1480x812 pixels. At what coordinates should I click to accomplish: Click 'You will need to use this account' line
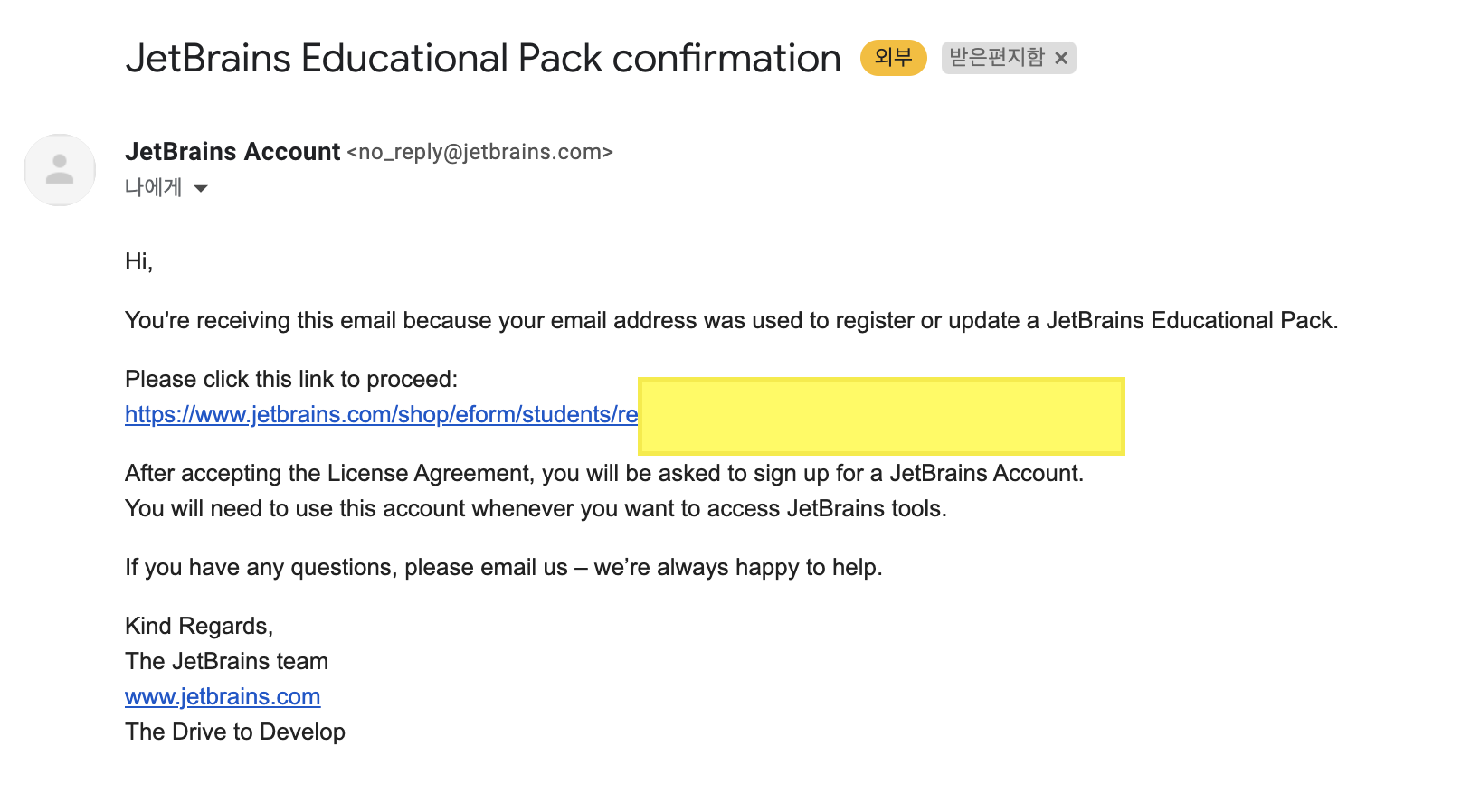536,508
